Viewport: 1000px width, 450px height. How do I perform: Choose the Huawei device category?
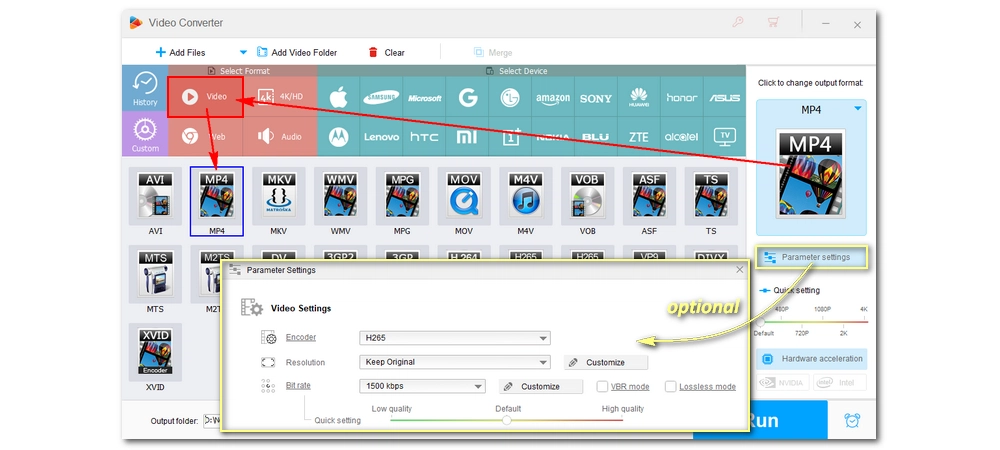click(638, 98)
